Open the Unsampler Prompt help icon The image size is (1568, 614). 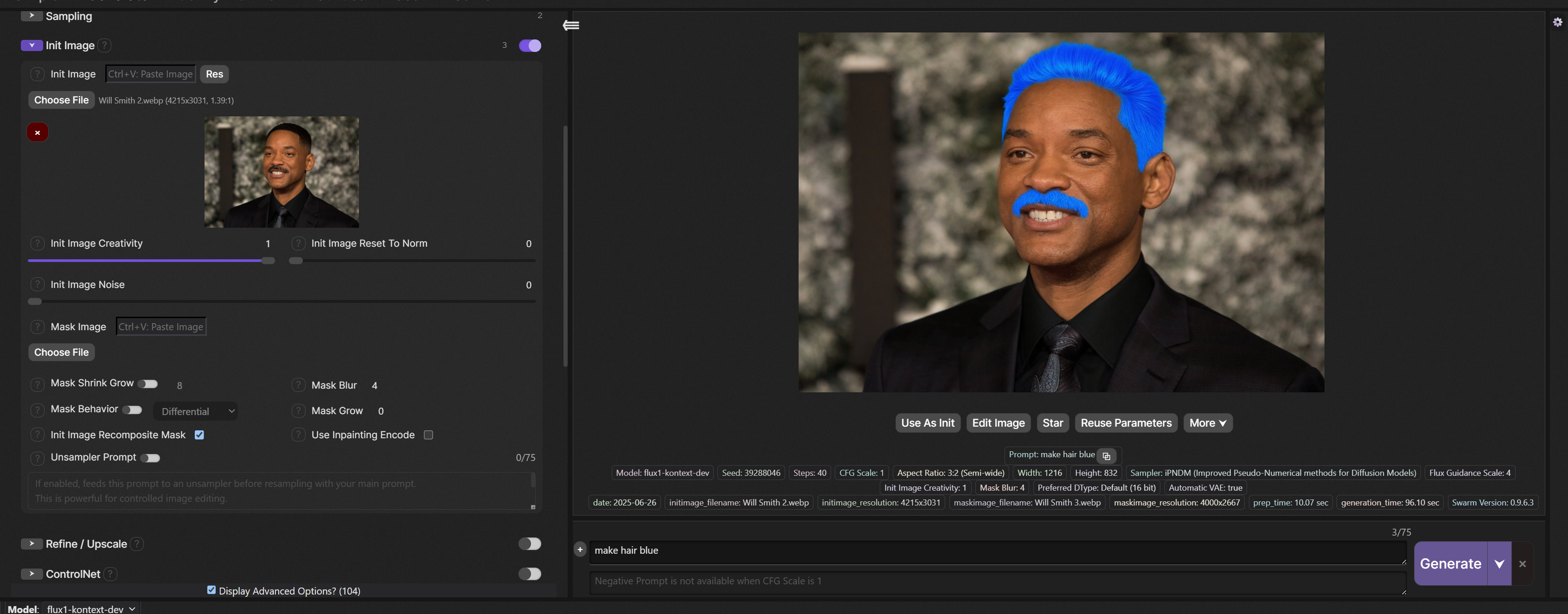coord(37,458)
